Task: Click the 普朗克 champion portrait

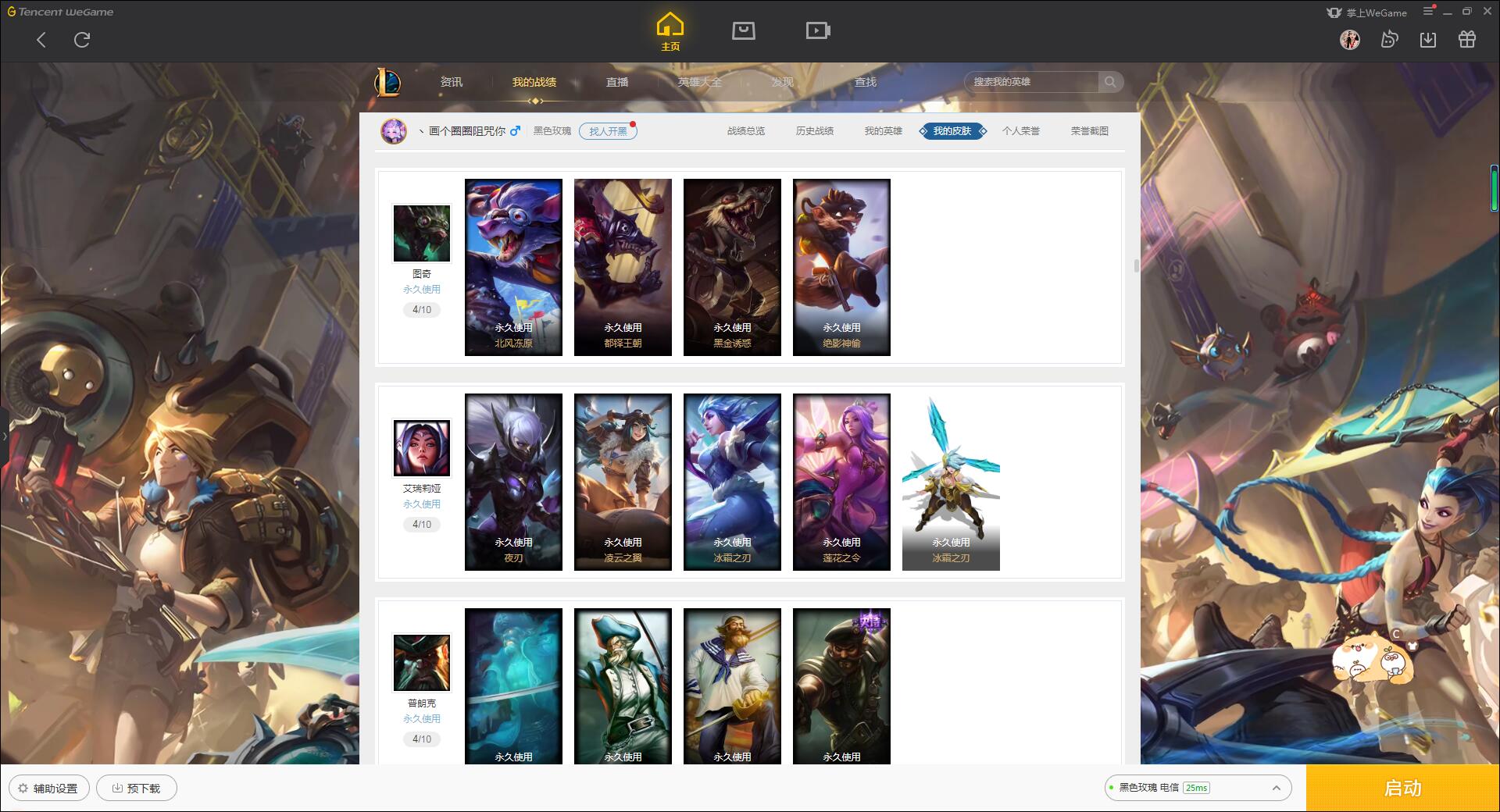Action: pyautogui.click(x=422, y=663)
